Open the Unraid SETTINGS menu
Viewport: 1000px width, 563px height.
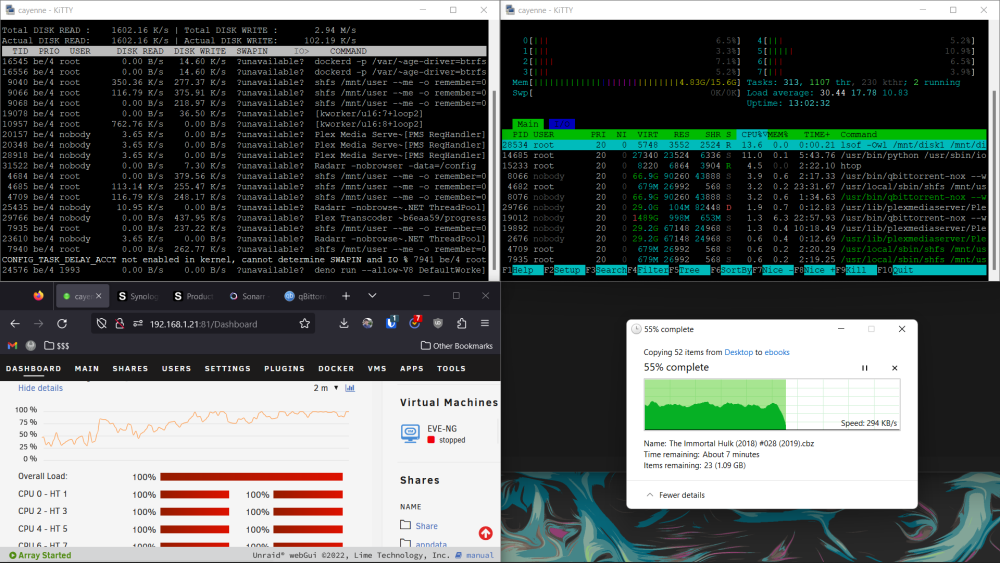(228, 369)
